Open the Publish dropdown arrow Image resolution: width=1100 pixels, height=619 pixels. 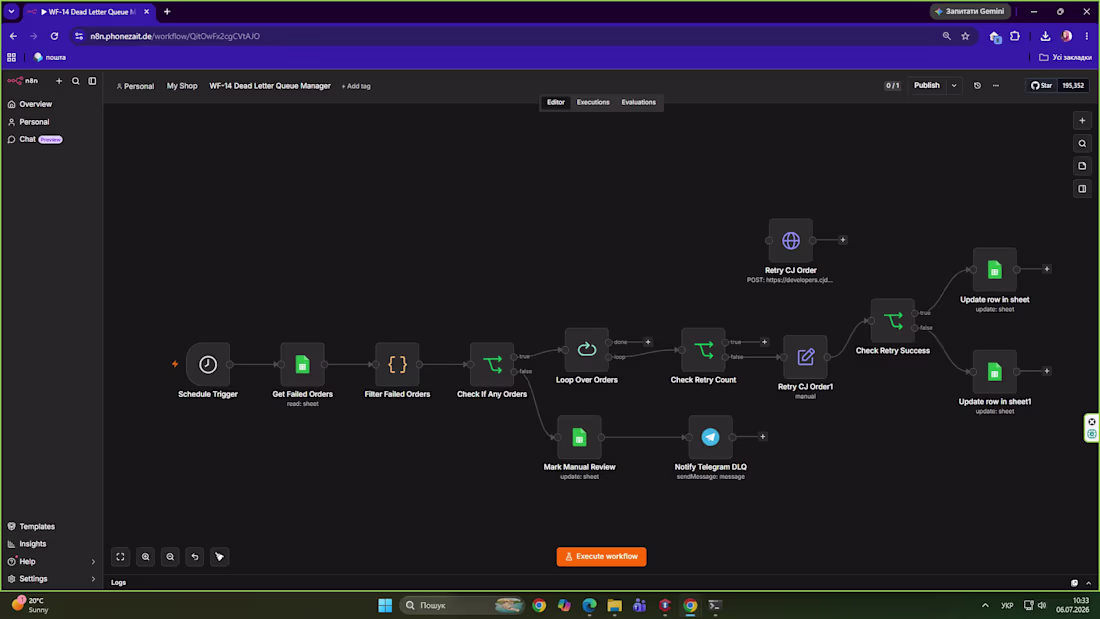(x=954, y=86)
